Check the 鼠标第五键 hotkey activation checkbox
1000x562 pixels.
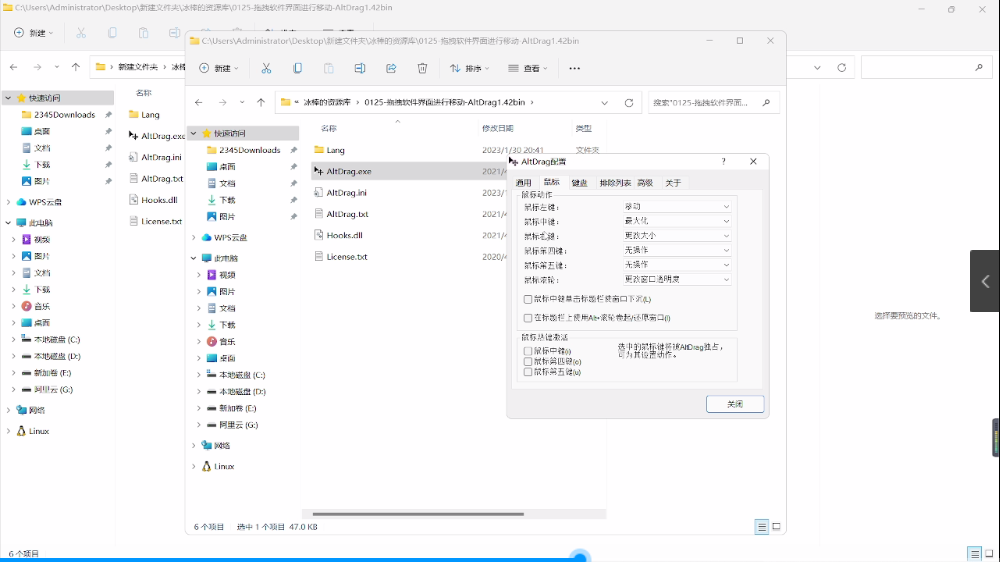click(528, 372)
